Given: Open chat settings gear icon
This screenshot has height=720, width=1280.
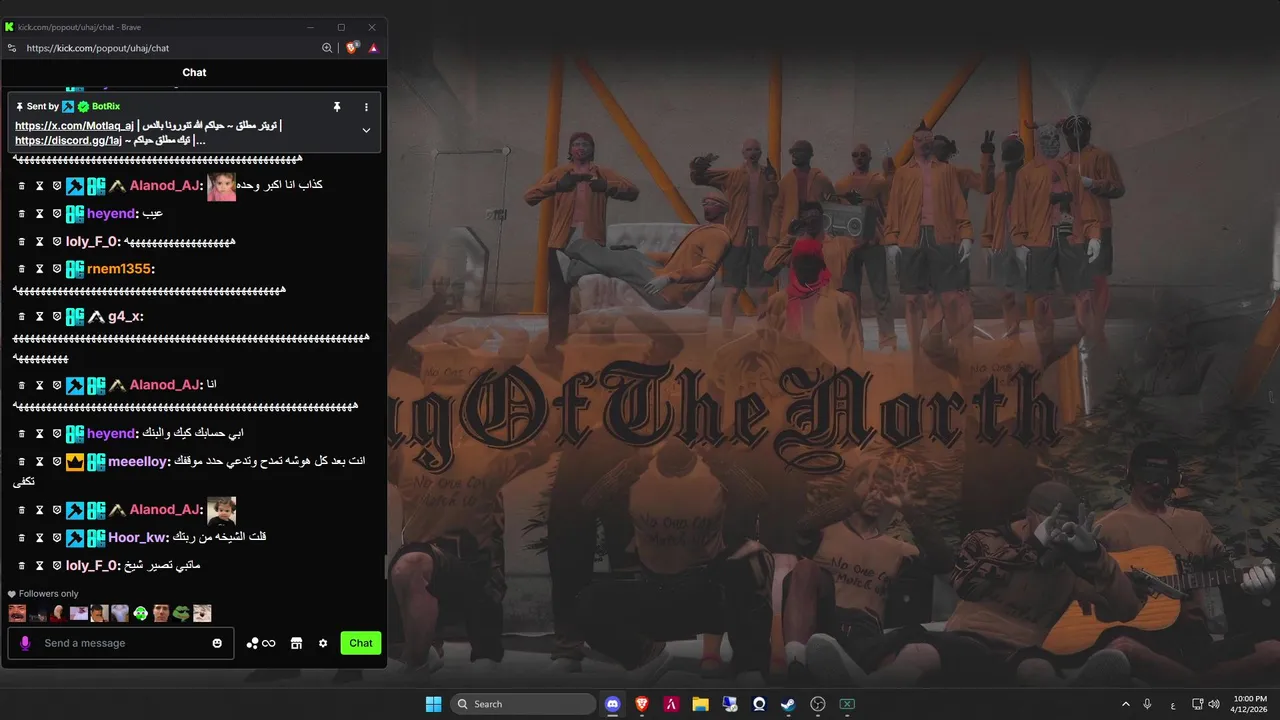Looking at the screenshot, I should point(323,643).
